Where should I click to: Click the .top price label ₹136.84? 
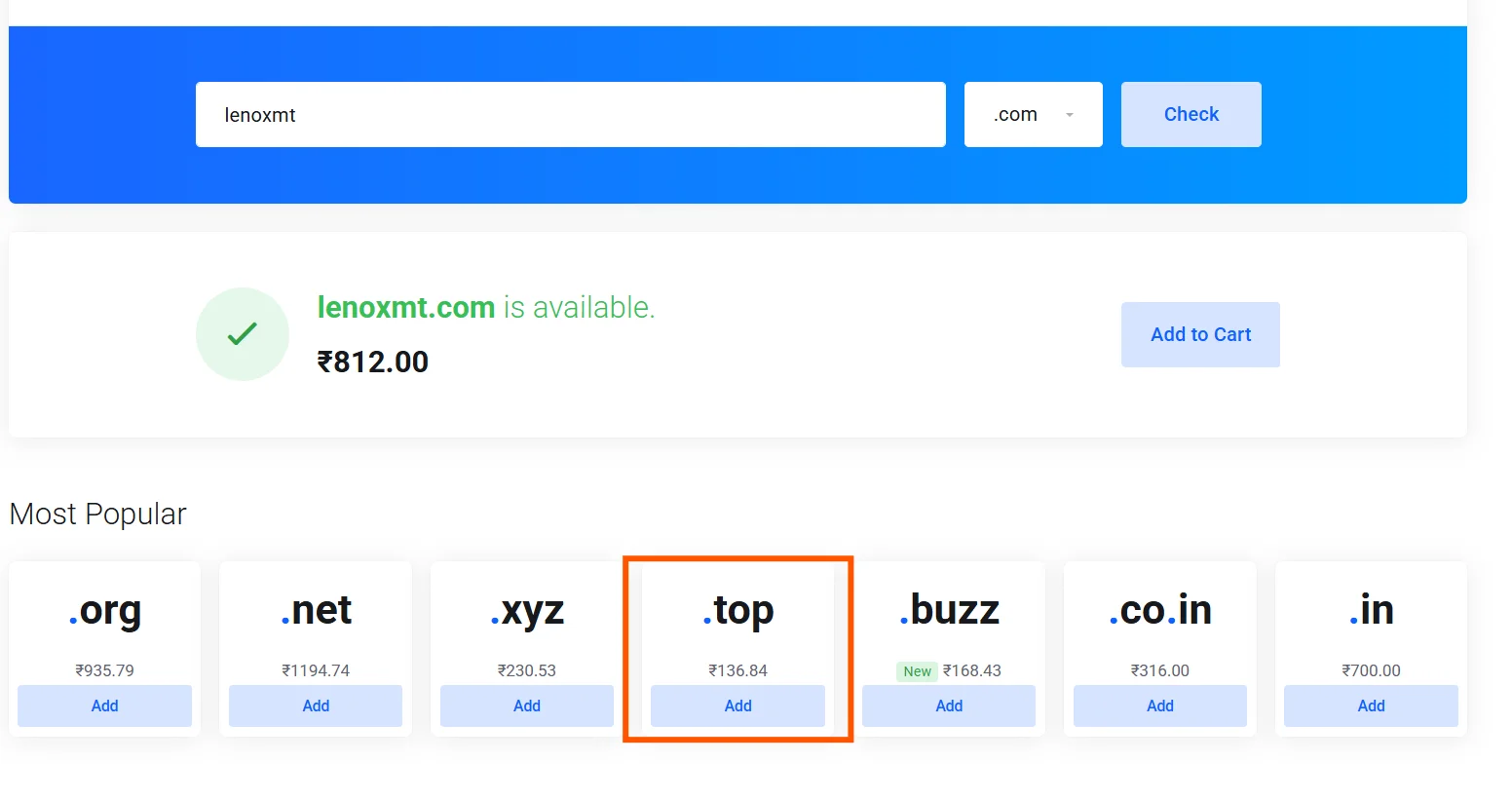737,669
